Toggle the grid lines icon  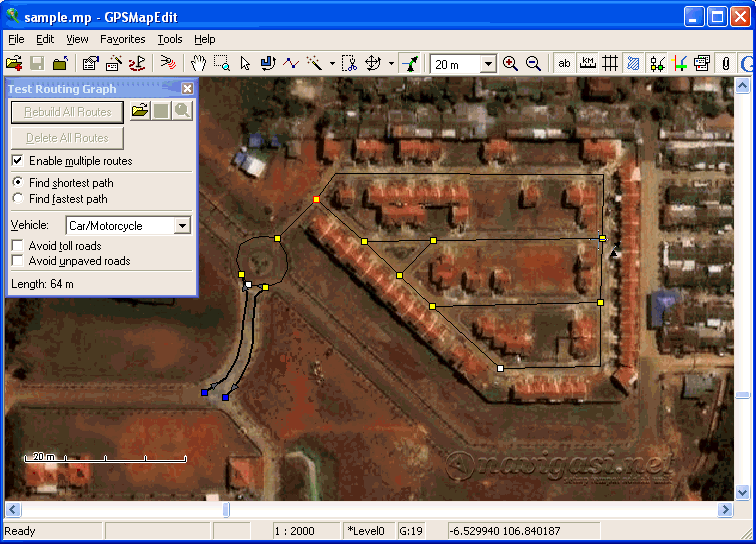point(610,63)
